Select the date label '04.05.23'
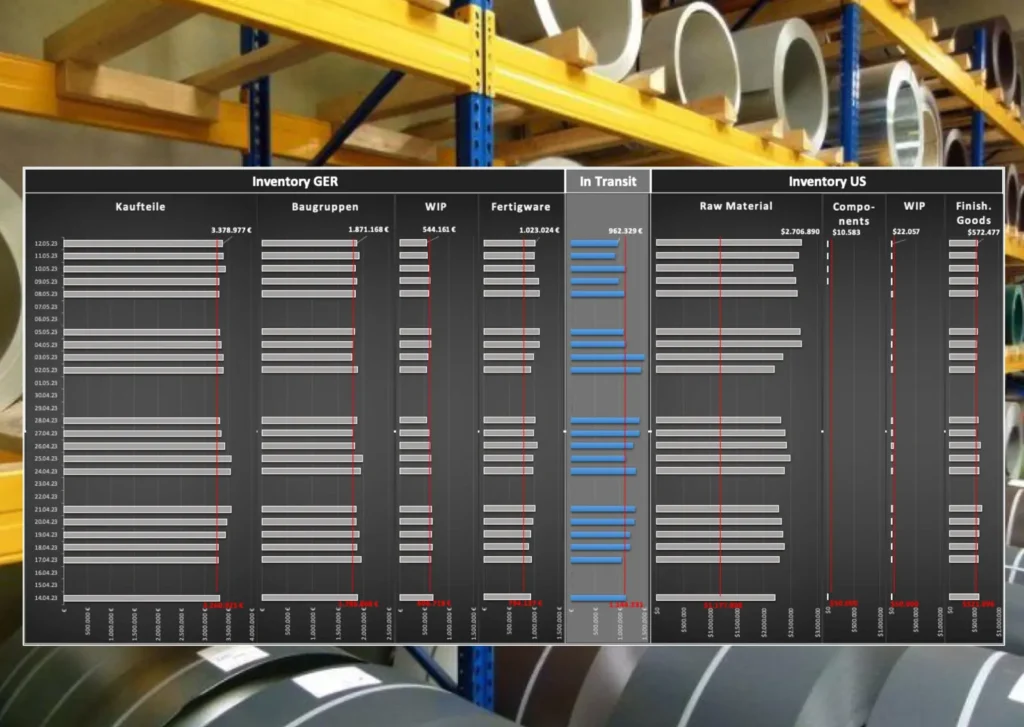1024x727 pixels. coord(46,345)
